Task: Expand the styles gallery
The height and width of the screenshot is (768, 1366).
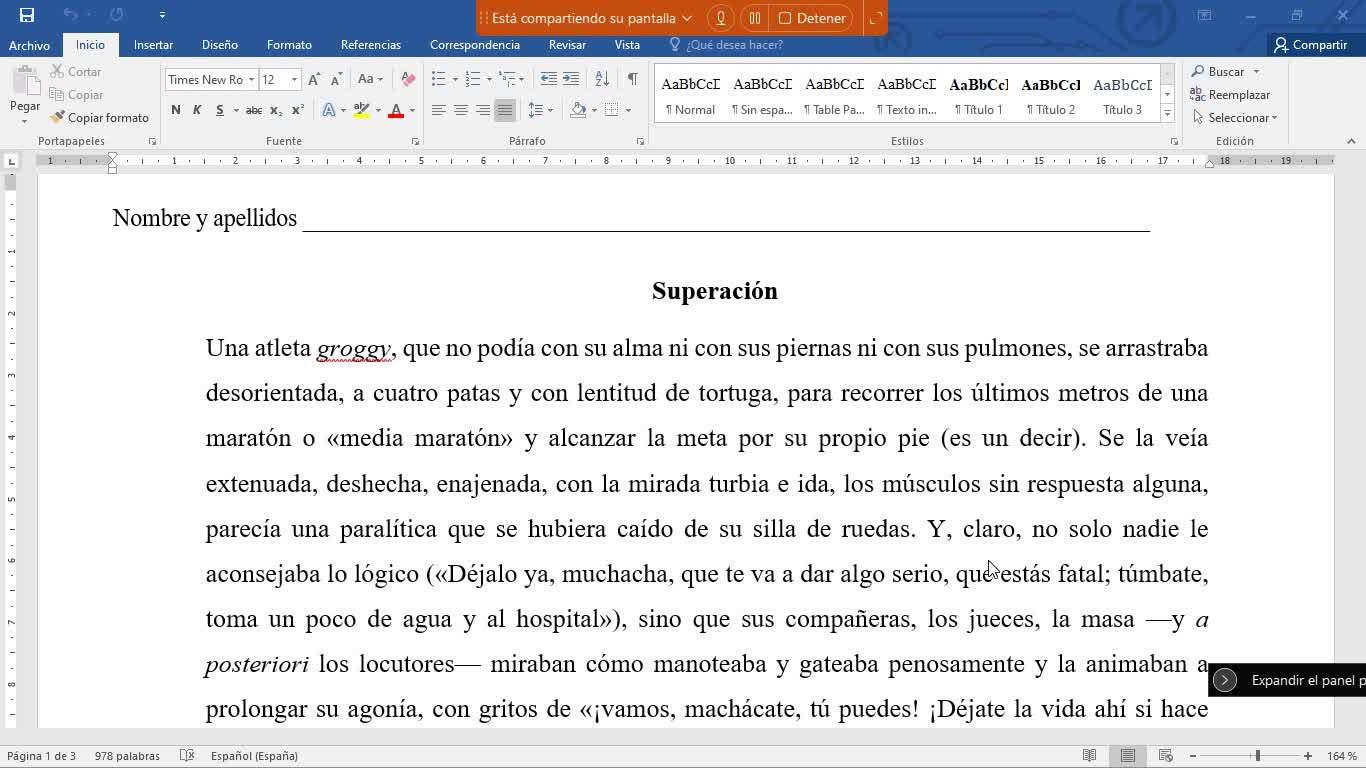Action: pos(1167,114)
